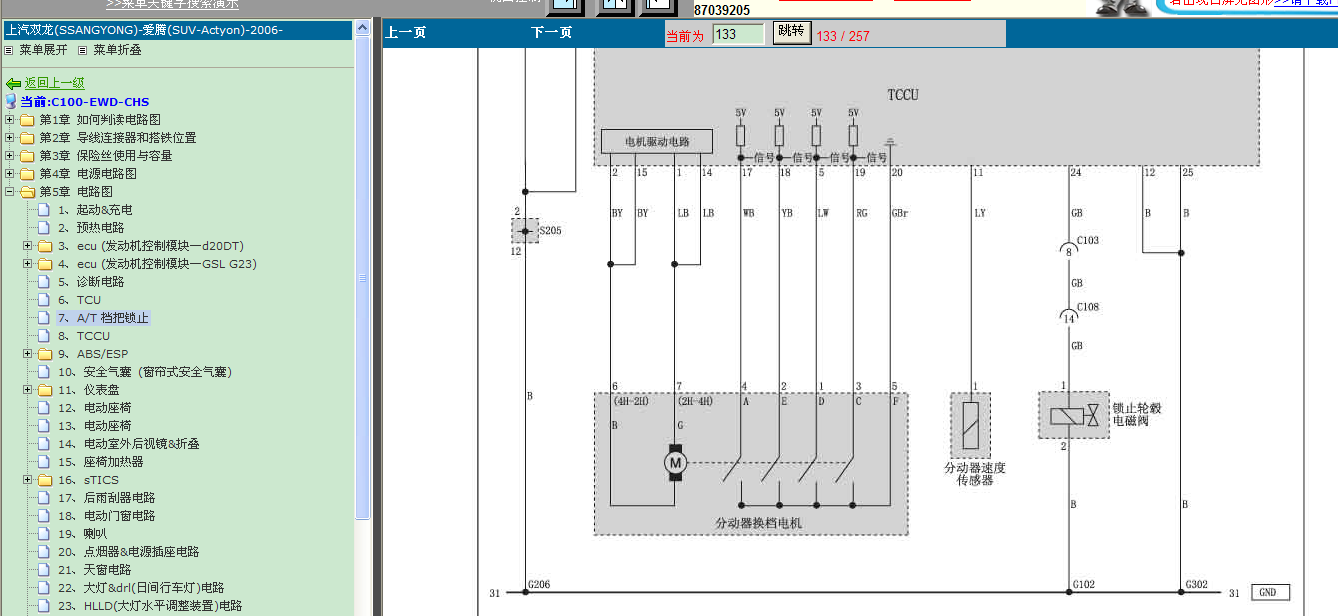Click page icon of 21、天窗电路
1338x616 pixels.
[x=44, y=570]
